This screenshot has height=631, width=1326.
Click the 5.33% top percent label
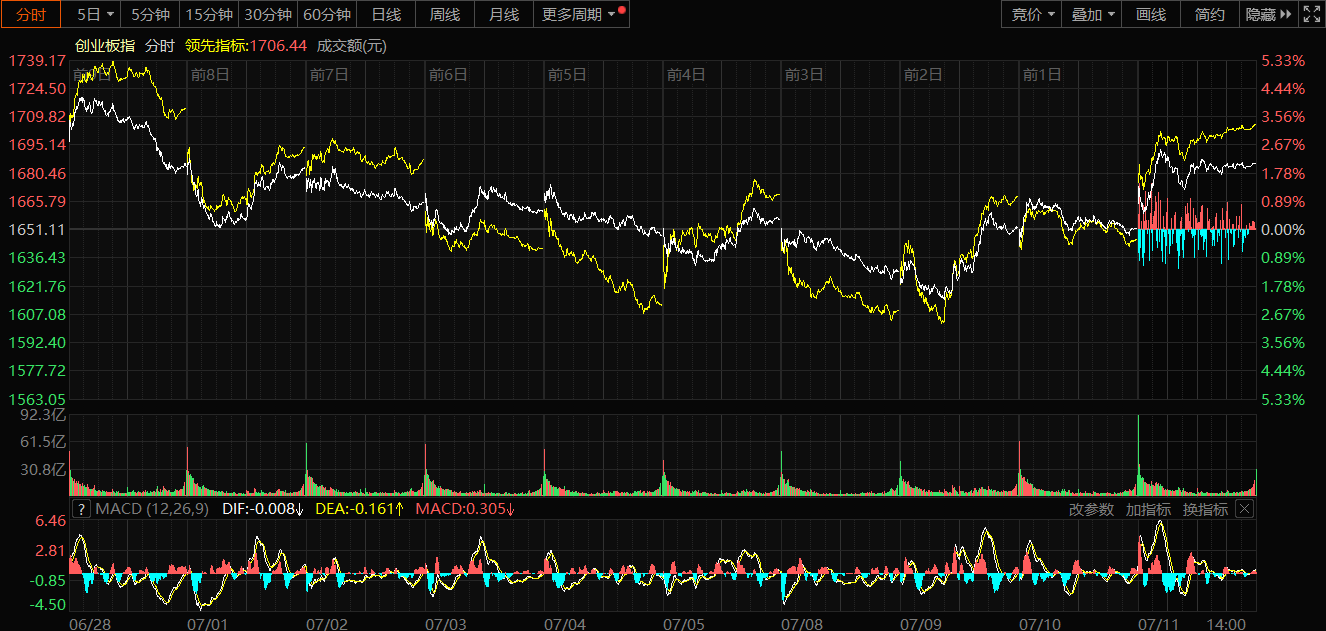(1283, 60)
